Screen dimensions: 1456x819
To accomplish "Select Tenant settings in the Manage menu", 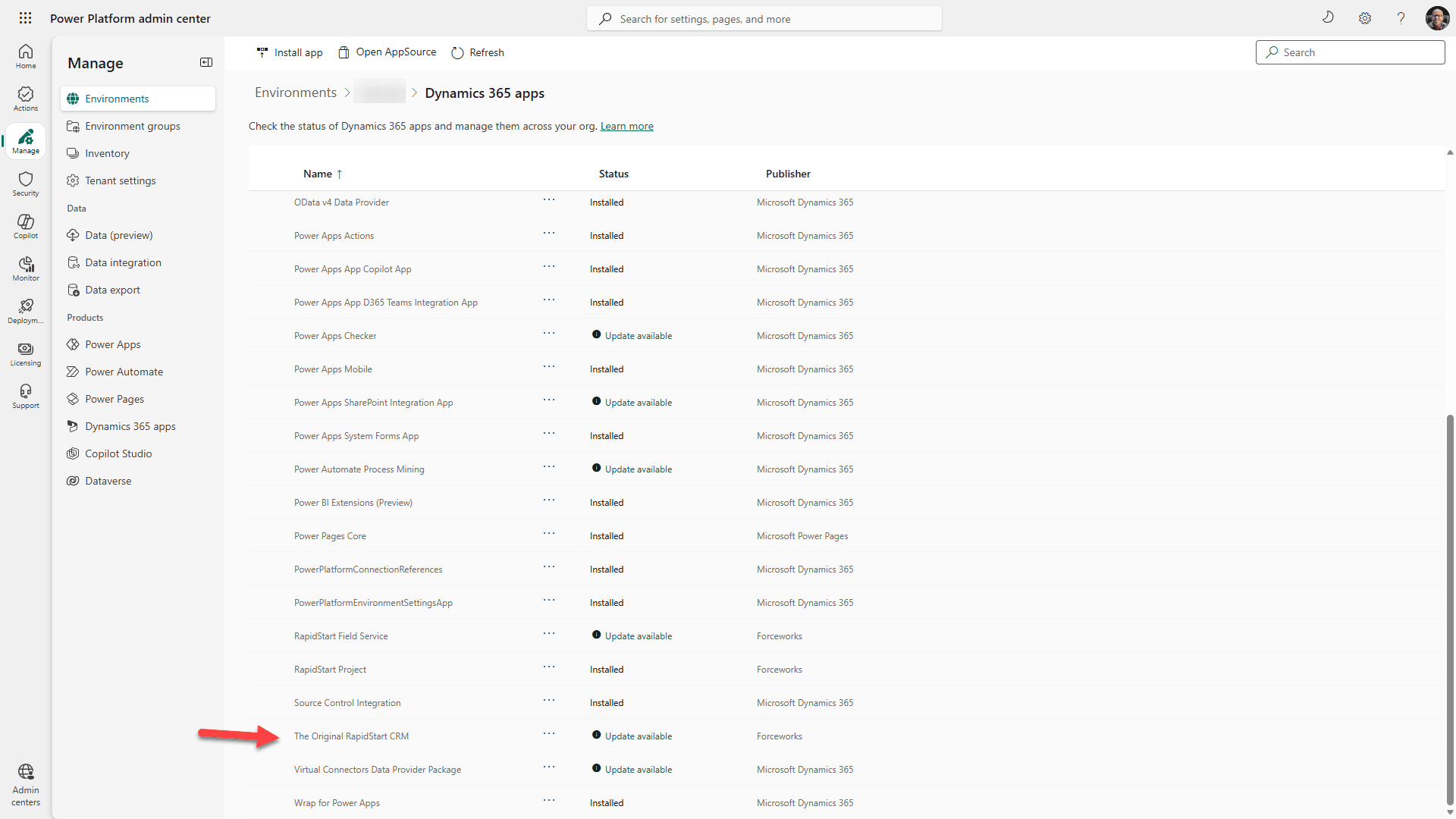I will 120,180.
